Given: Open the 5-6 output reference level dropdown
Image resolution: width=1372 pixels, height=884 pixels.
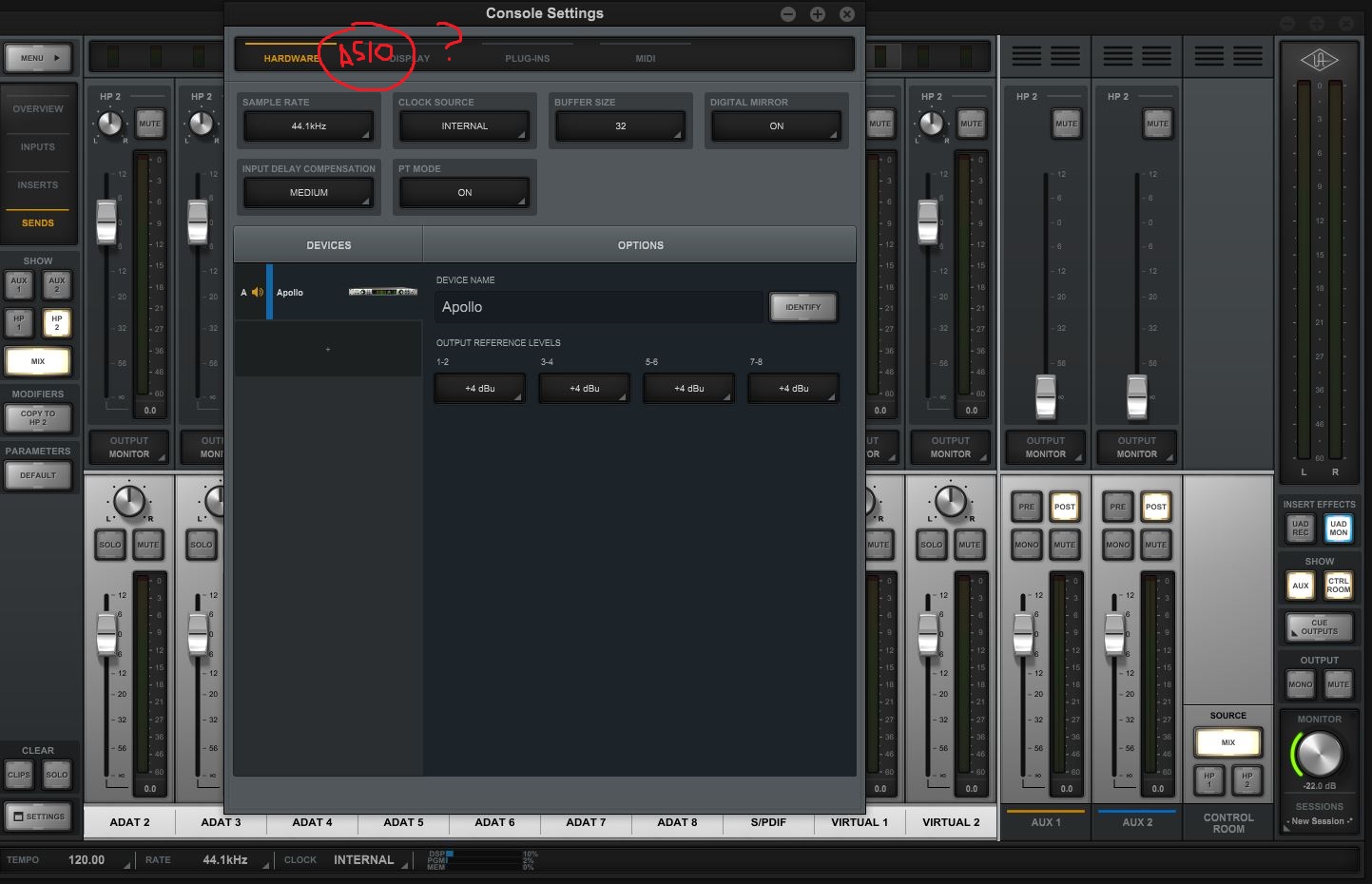Looking at the screenshot, I should [x=689, y=388].
